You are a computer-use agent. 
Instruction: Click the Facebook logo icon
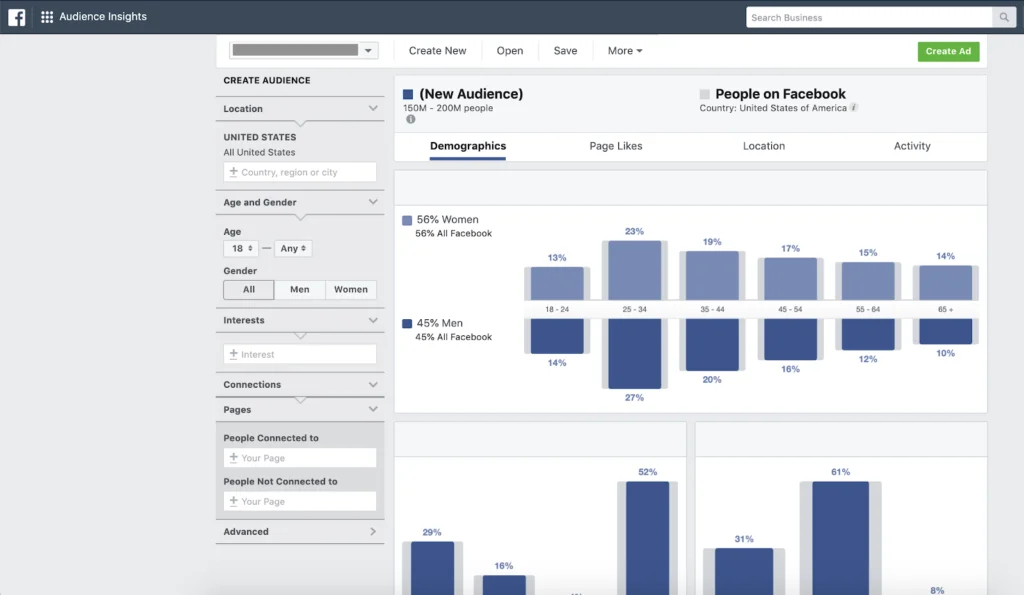[16, 17]
